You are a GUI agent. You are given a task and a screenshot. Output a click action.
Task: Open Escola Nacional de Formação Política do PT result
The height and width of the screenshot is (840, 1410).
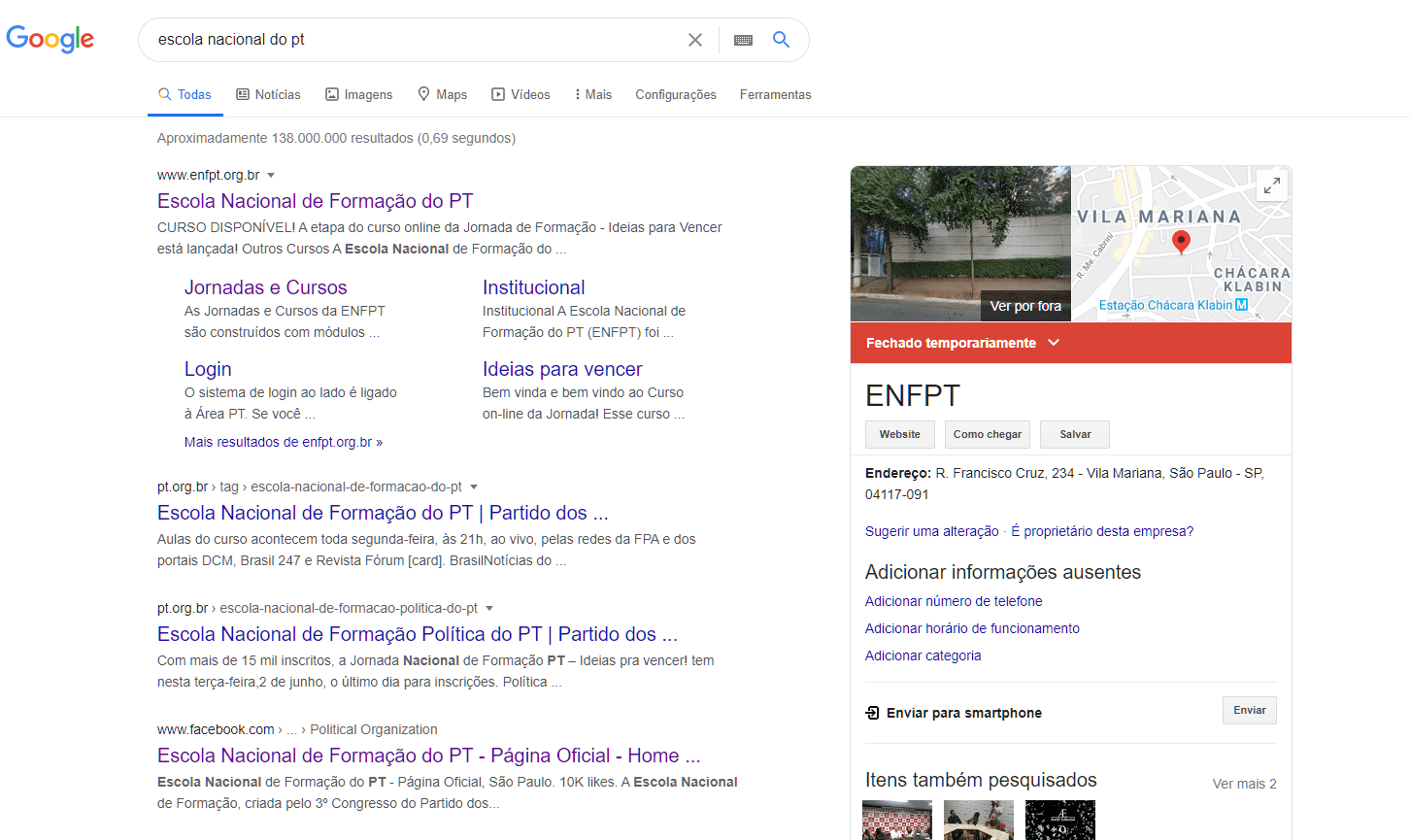tap(418, 634)
